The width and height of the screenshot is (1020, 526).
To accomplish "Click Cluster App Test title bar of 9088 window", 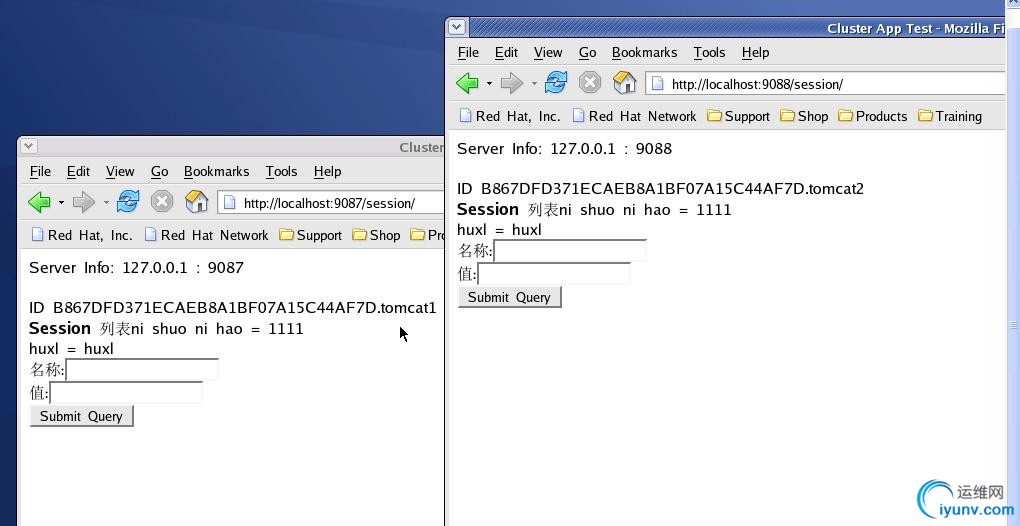I will [736, 28].
